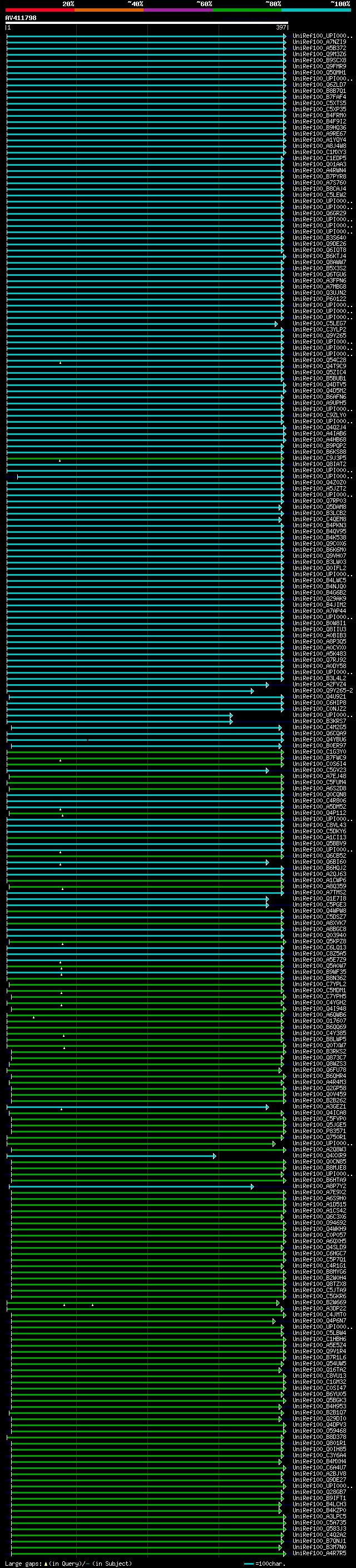This screenshot has width=356, height=1568.
Task: Open hit UniRef100_B9SCX8
Action: [x=319, y=60]
